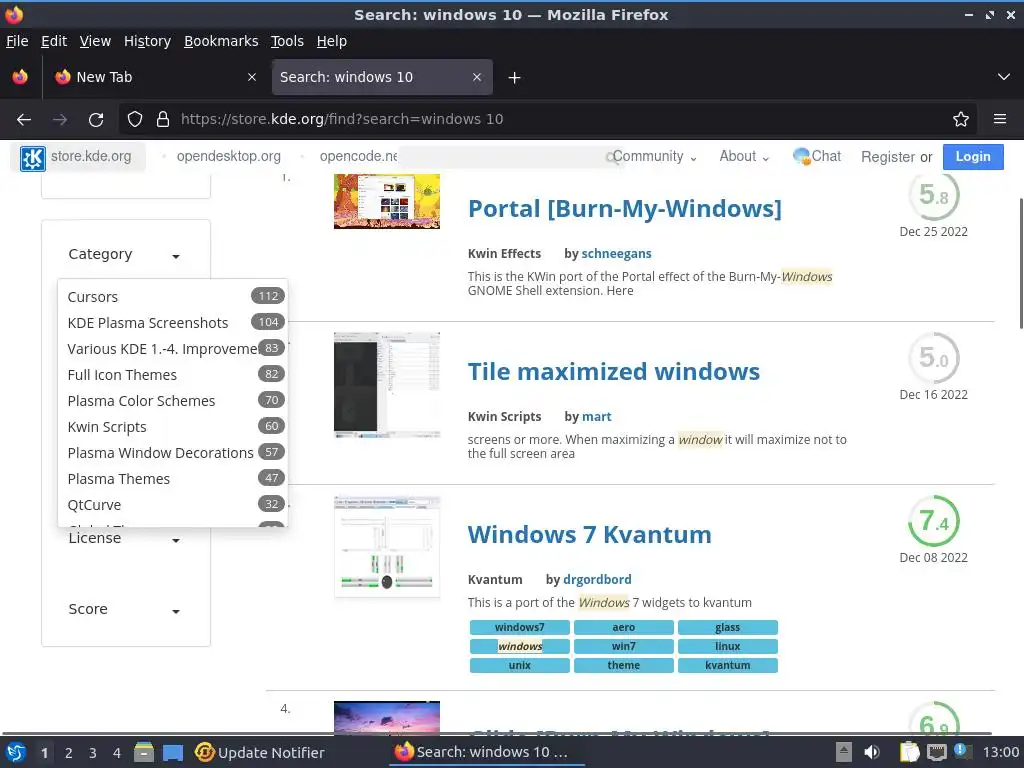The image size is (1024, 768).
Task: Click the removable media eject tray icon
Action: (x=844, y=752)
